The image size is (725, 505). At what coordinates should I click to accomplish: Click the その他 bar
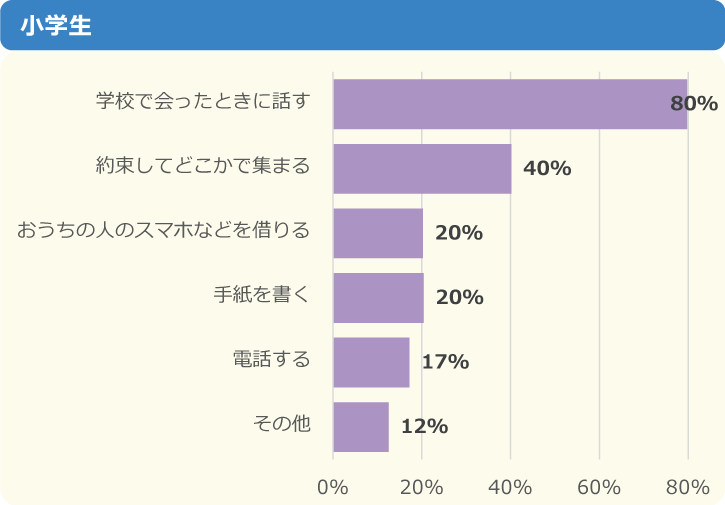360,426
